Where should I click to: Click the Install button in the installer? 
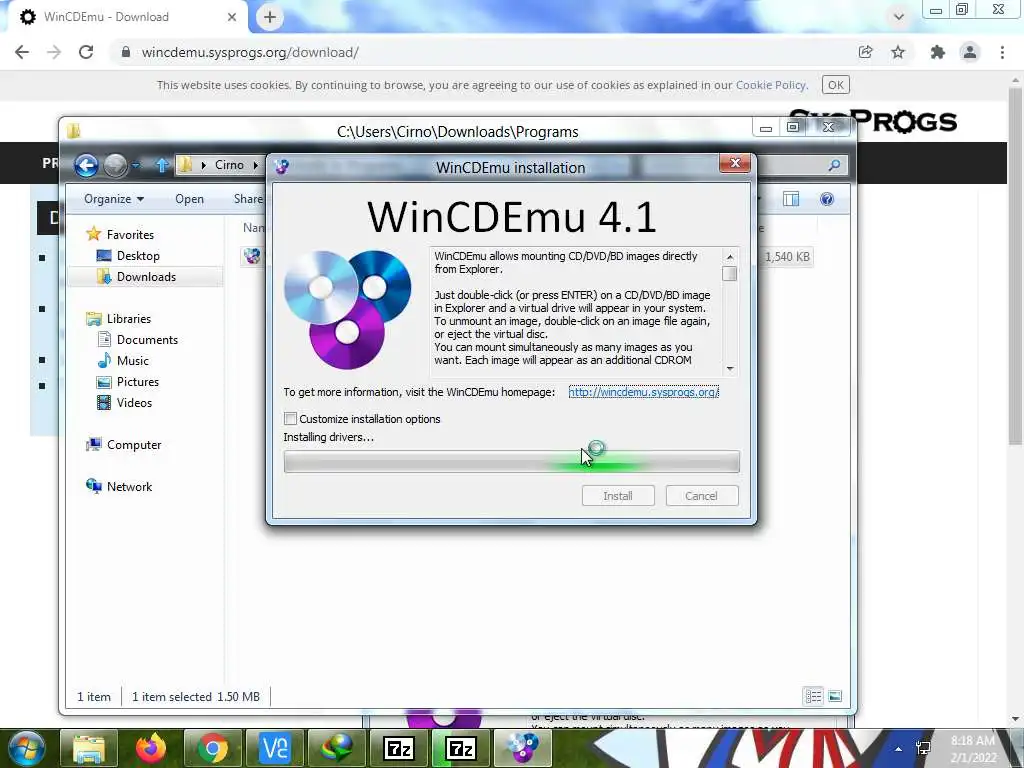(618, 496)
